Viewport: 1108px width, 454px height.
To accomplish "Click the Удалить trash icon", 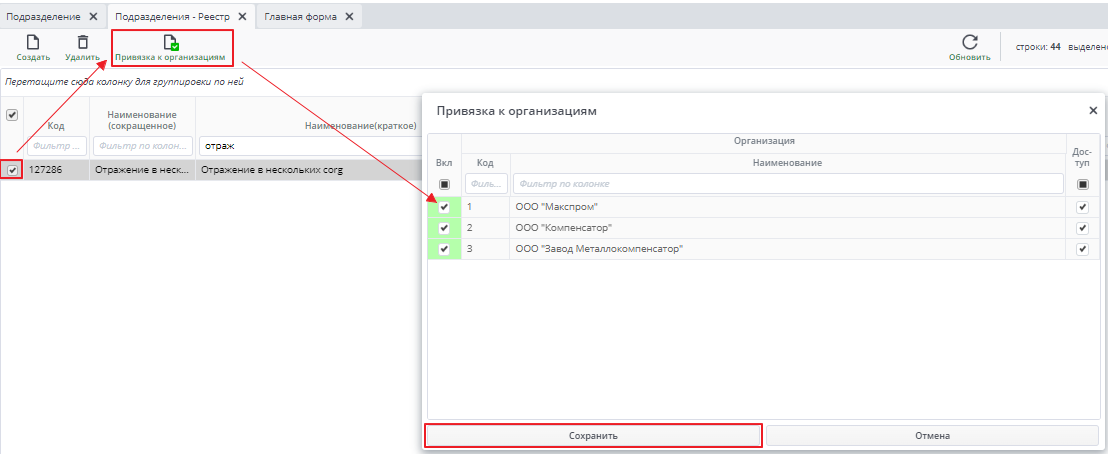I will (82, 43).
